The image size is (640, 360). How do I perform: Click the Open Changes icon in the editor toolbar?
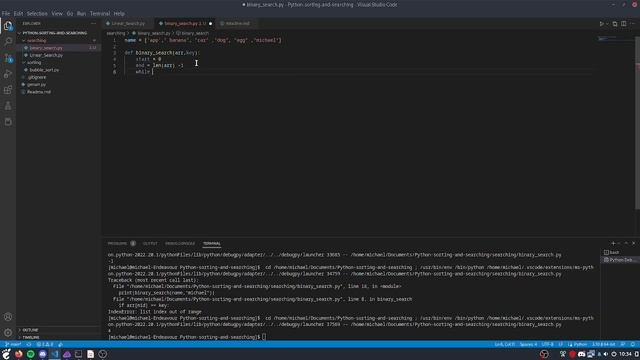pos(615,24)
